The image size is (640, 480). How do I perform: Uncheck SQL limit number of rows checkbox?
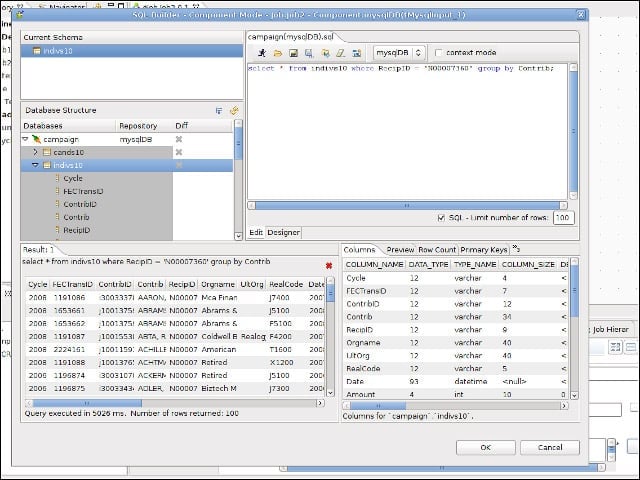(441, 218)
